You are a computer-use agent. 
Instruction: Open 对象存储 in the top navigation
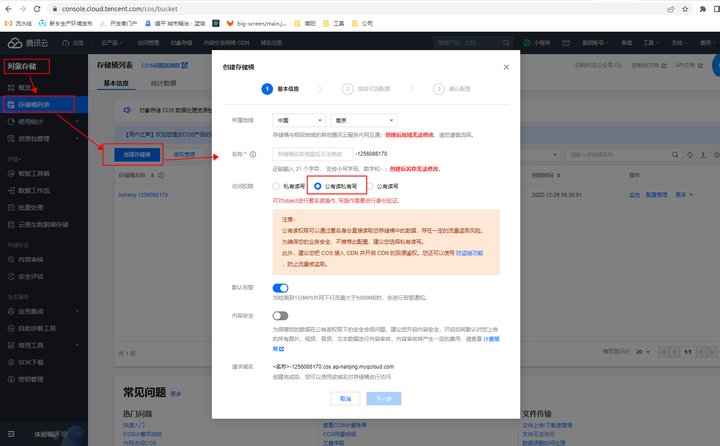(181, 43)
